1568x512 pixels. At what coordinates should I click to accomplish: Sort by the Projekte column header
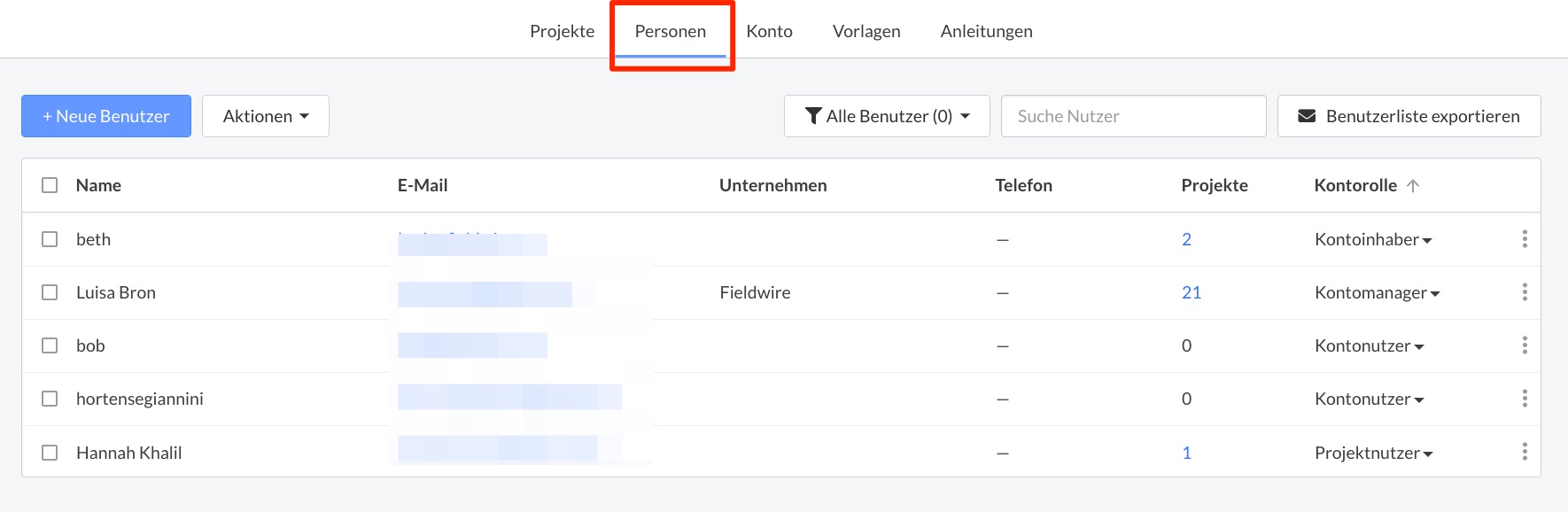pyautogui.click(x=1215, y=185)
